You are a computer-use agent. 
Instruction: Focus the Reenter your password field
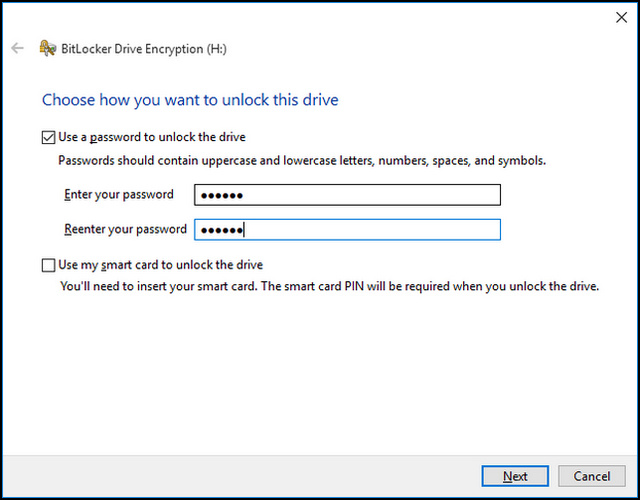click(x=347, y=230)
